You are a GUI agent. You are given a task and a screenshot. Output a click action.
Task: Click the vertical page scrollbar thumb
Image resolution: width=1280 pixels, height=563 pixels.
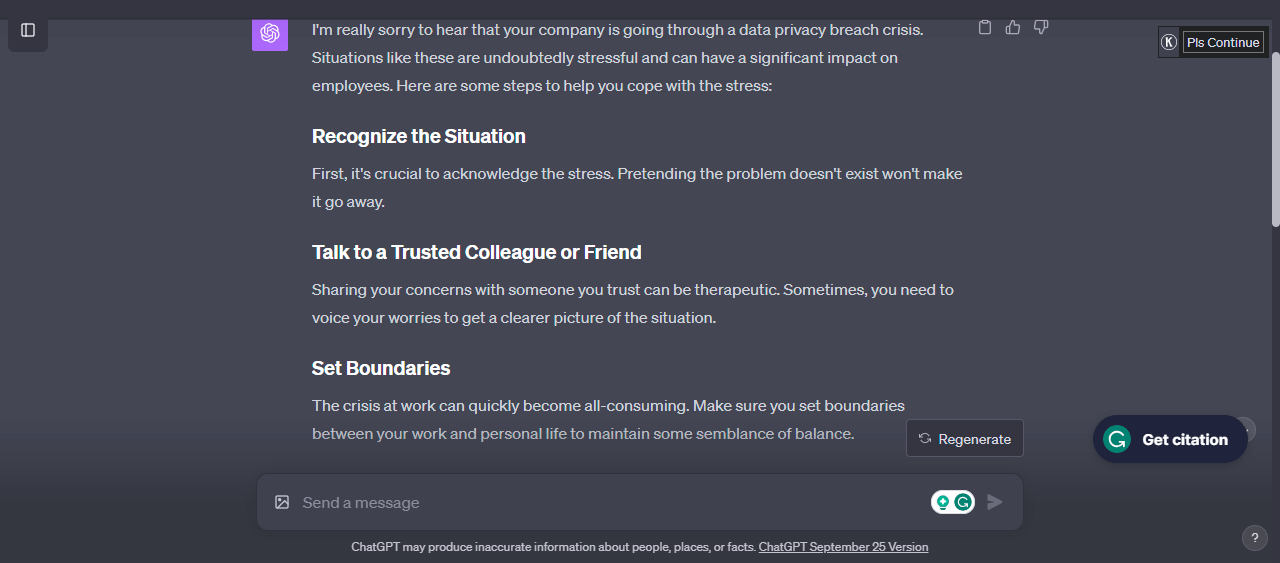click(x=1275, y=138)
